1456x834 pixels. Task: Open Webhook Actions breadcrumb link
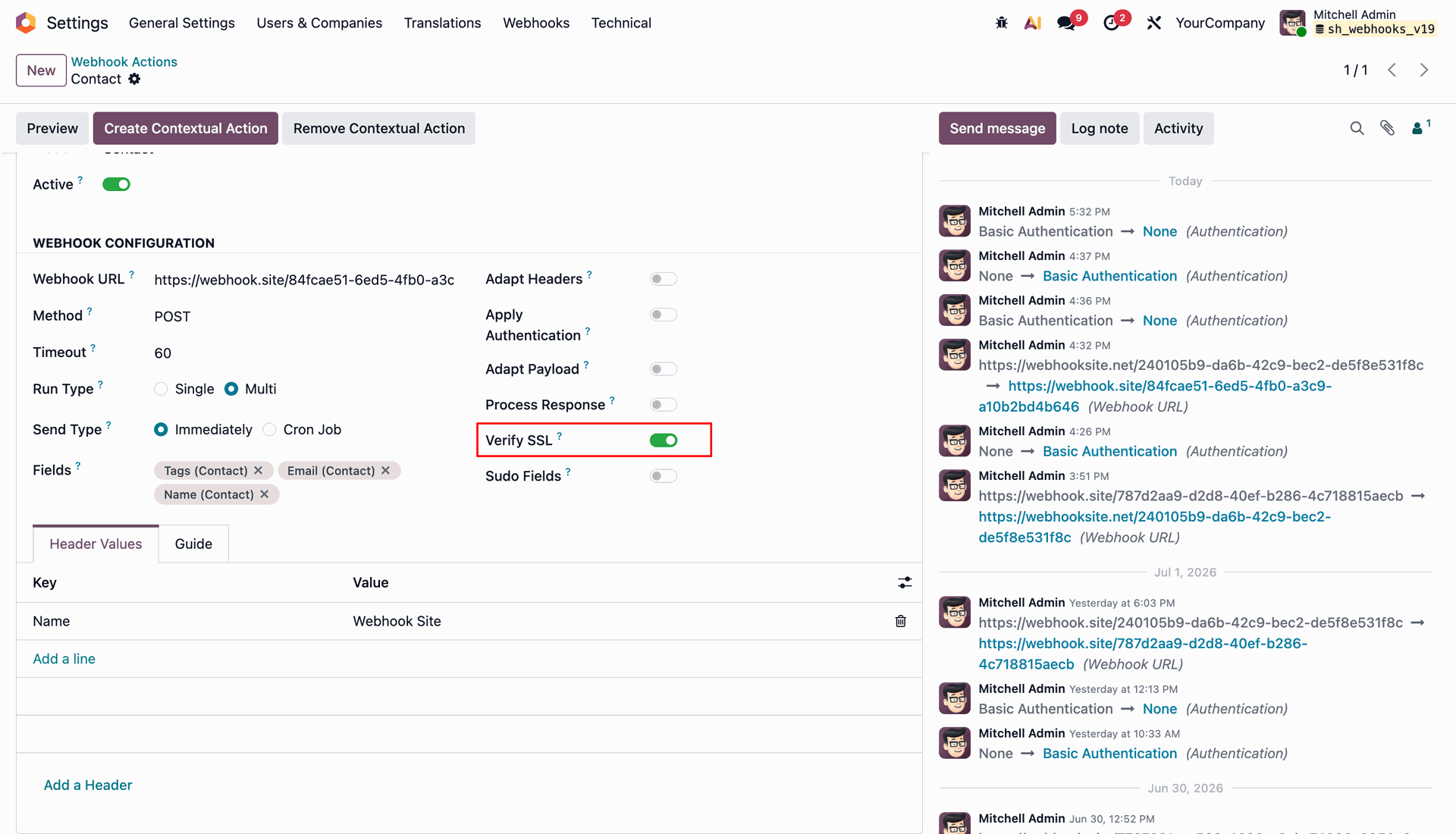(124, 61)
